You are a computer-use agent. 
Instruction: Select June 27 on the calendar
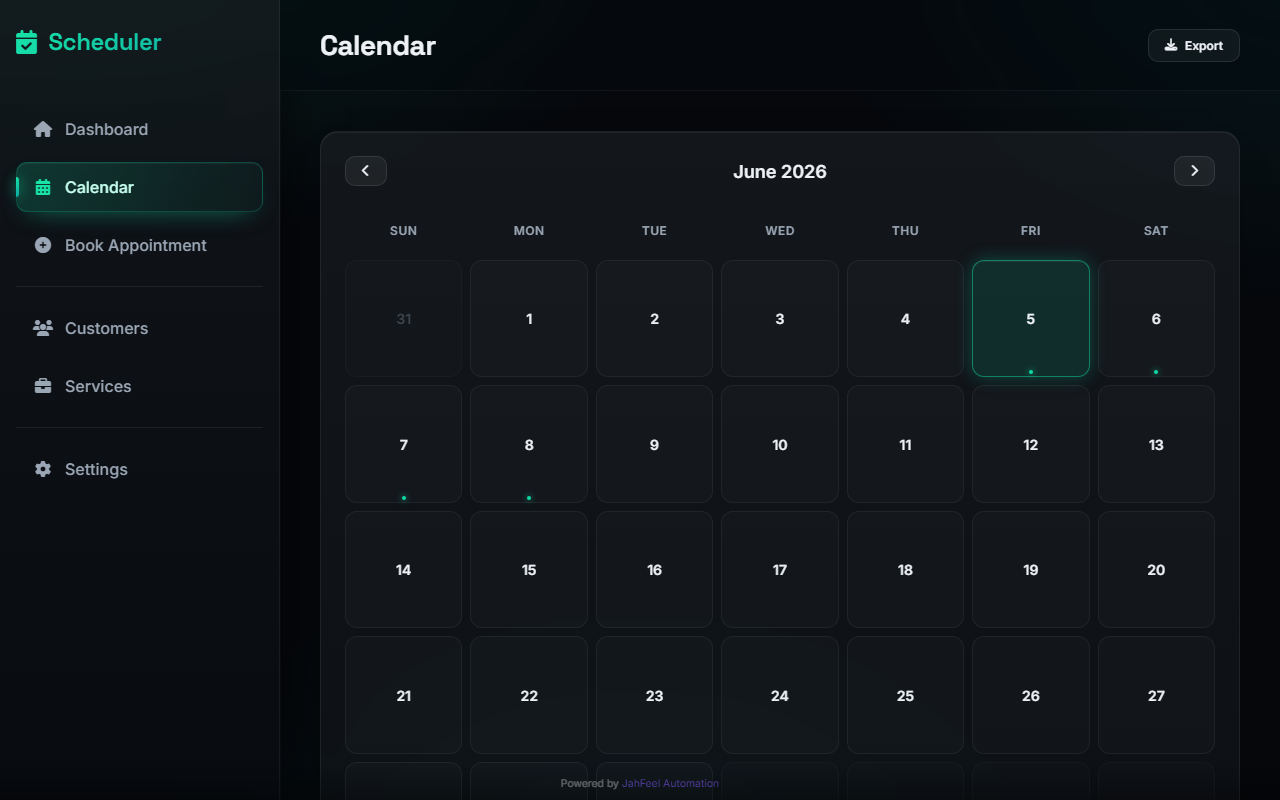pos(1156,695)
